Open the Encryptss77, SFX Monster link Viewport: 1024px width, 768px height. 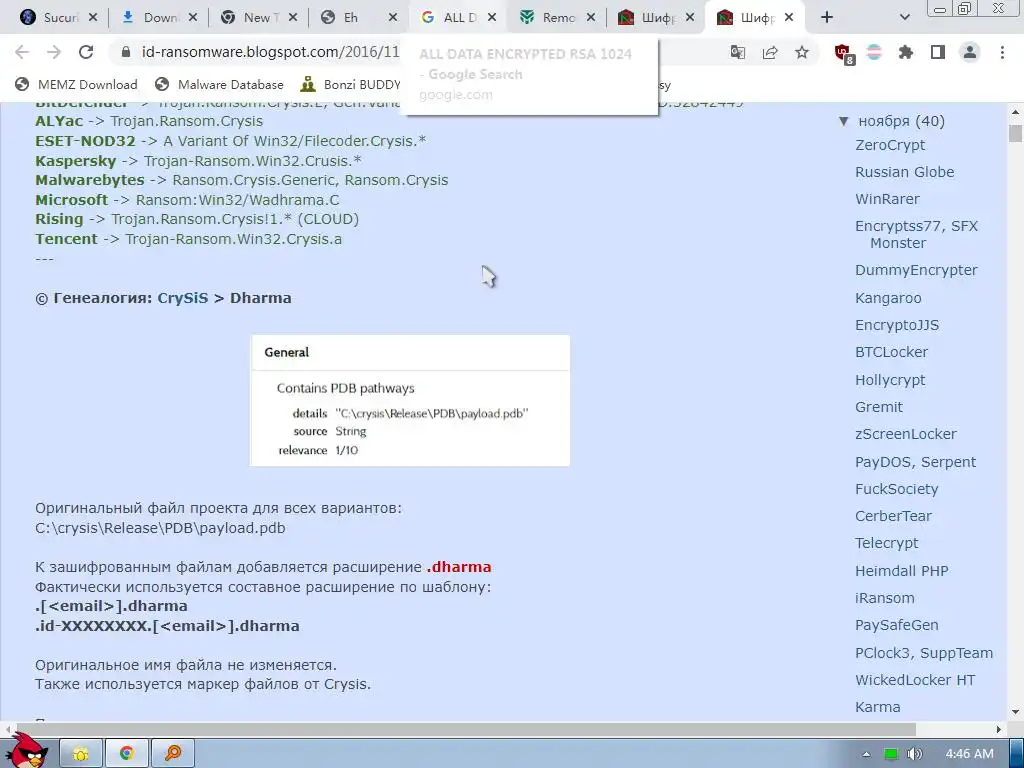click(x=916, y=234)
